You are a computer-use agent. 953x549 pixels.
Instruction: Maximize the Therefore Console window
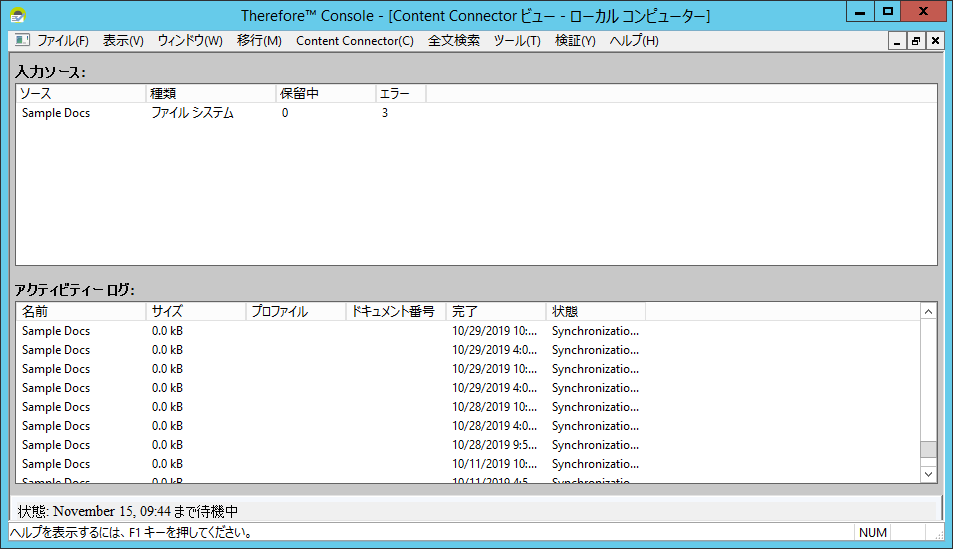[888, 12]
